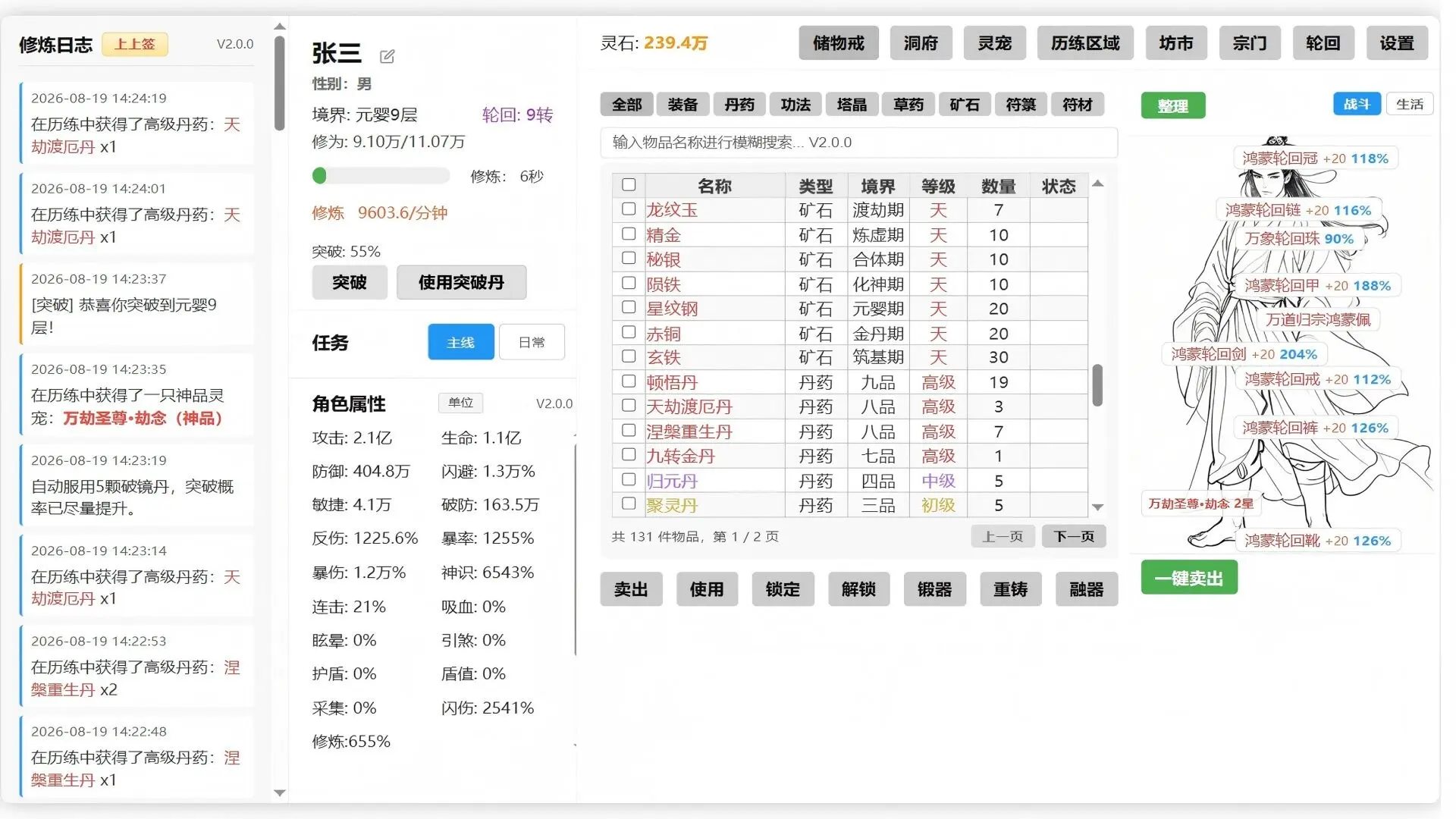Image resolution: width=1456 pixels, height=819 pixels.
Task: Click the green 一键卖出 button
Action: pos(1189,578)
